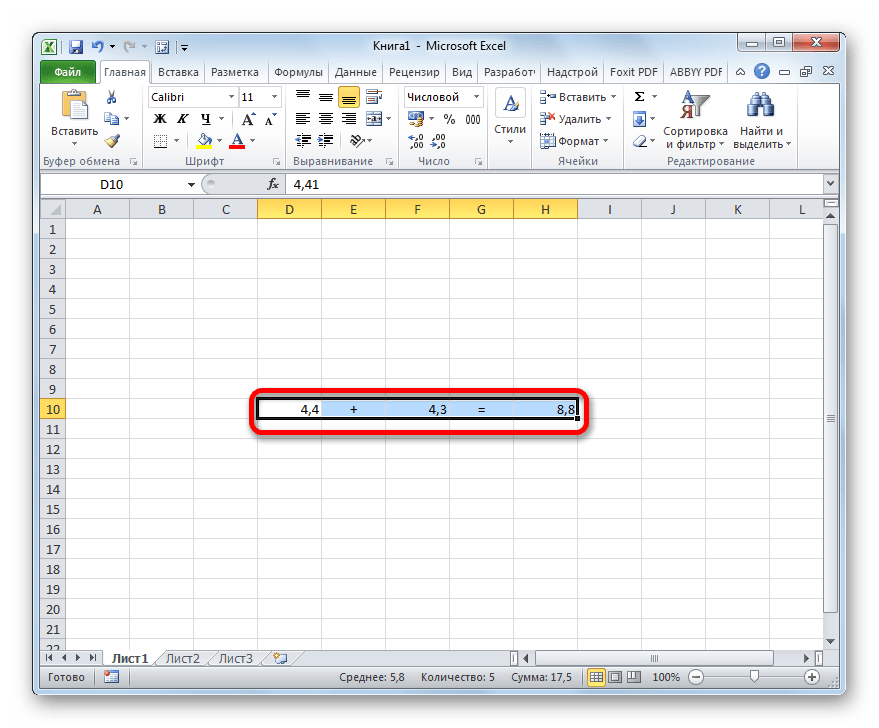
Task: Click the percent style icon
Action: coord(449,119)
